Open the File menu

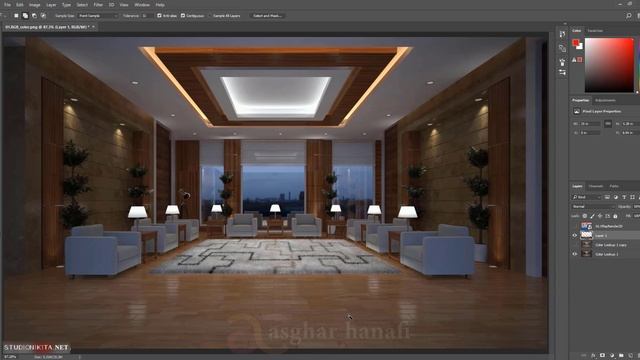7,5
